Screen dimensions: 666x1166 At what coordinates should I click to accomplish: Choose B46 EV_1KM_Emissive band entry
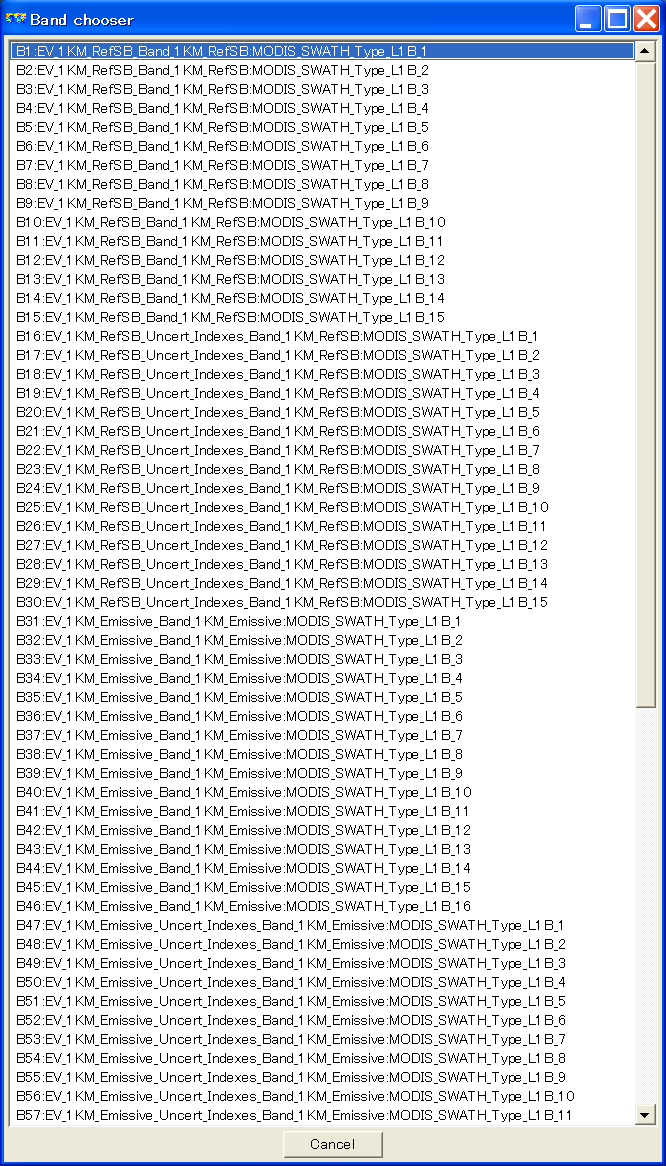coord(323,906)
